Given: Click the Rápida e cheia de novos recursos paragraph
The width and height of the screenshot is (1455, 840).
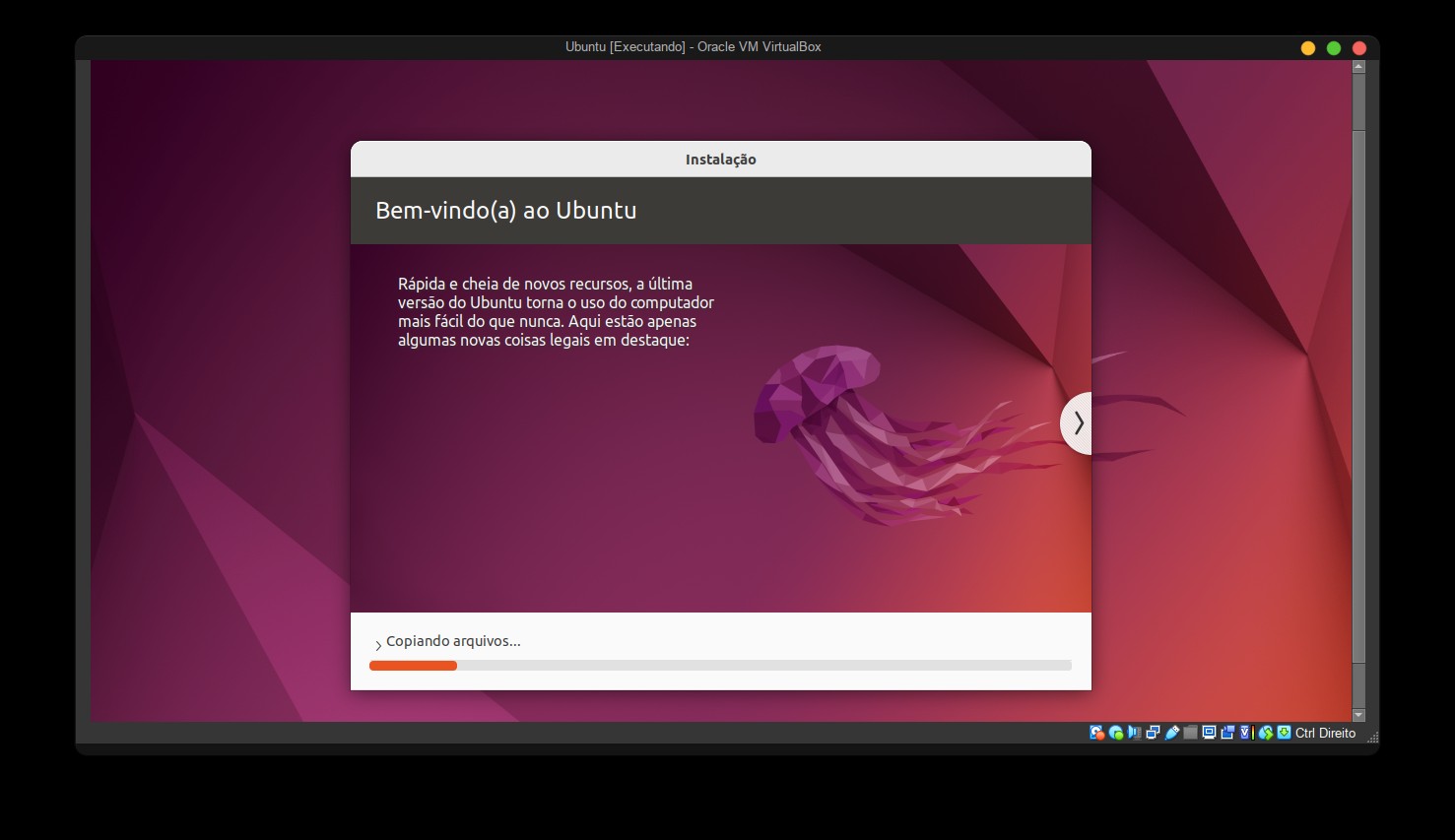Looking at the screenshot, I should pos(556,312).
